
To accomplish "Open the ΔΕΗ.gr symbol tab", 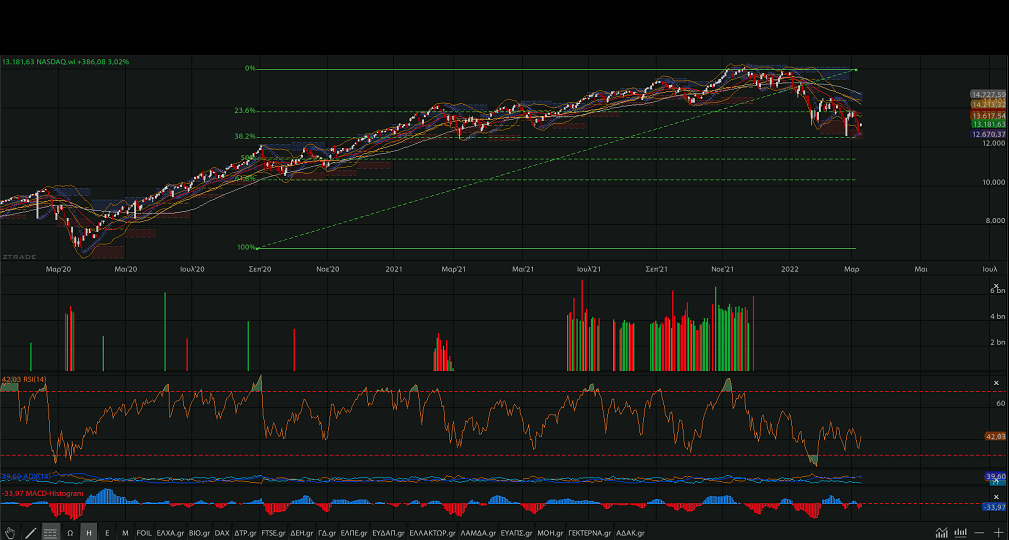I will tap(302, 533).
